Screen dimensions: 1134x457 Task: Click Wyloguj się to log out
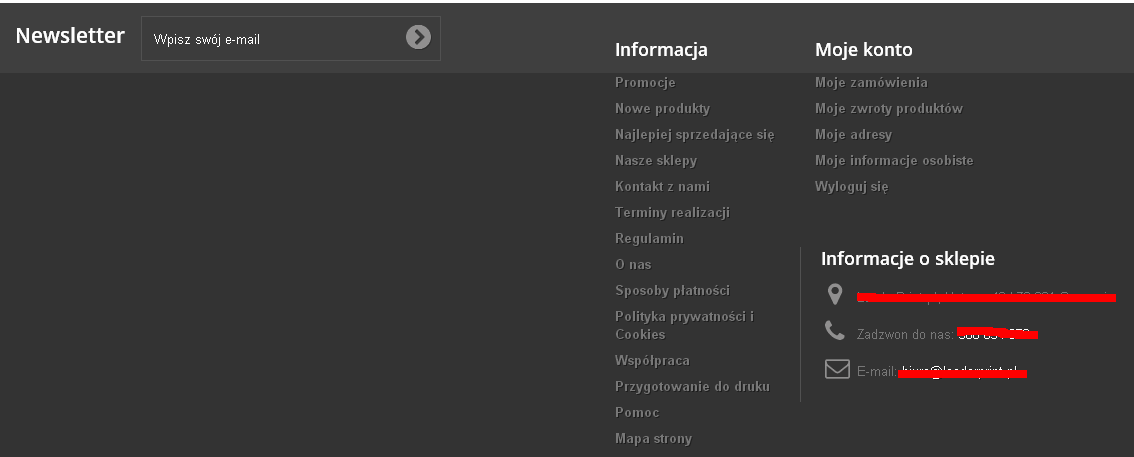[x=851, y=187]
